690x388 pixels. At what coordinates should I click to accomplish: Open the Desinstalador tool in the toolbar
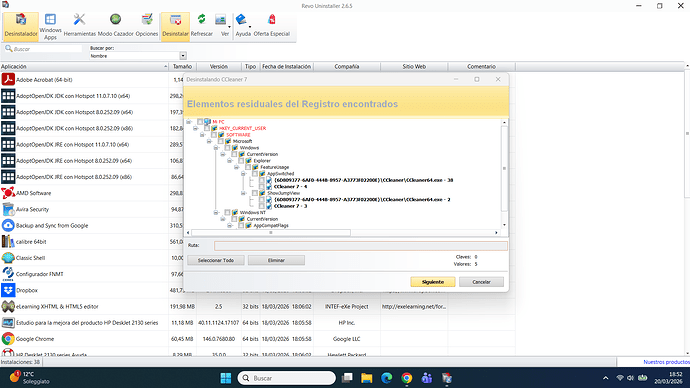[21, 26]
